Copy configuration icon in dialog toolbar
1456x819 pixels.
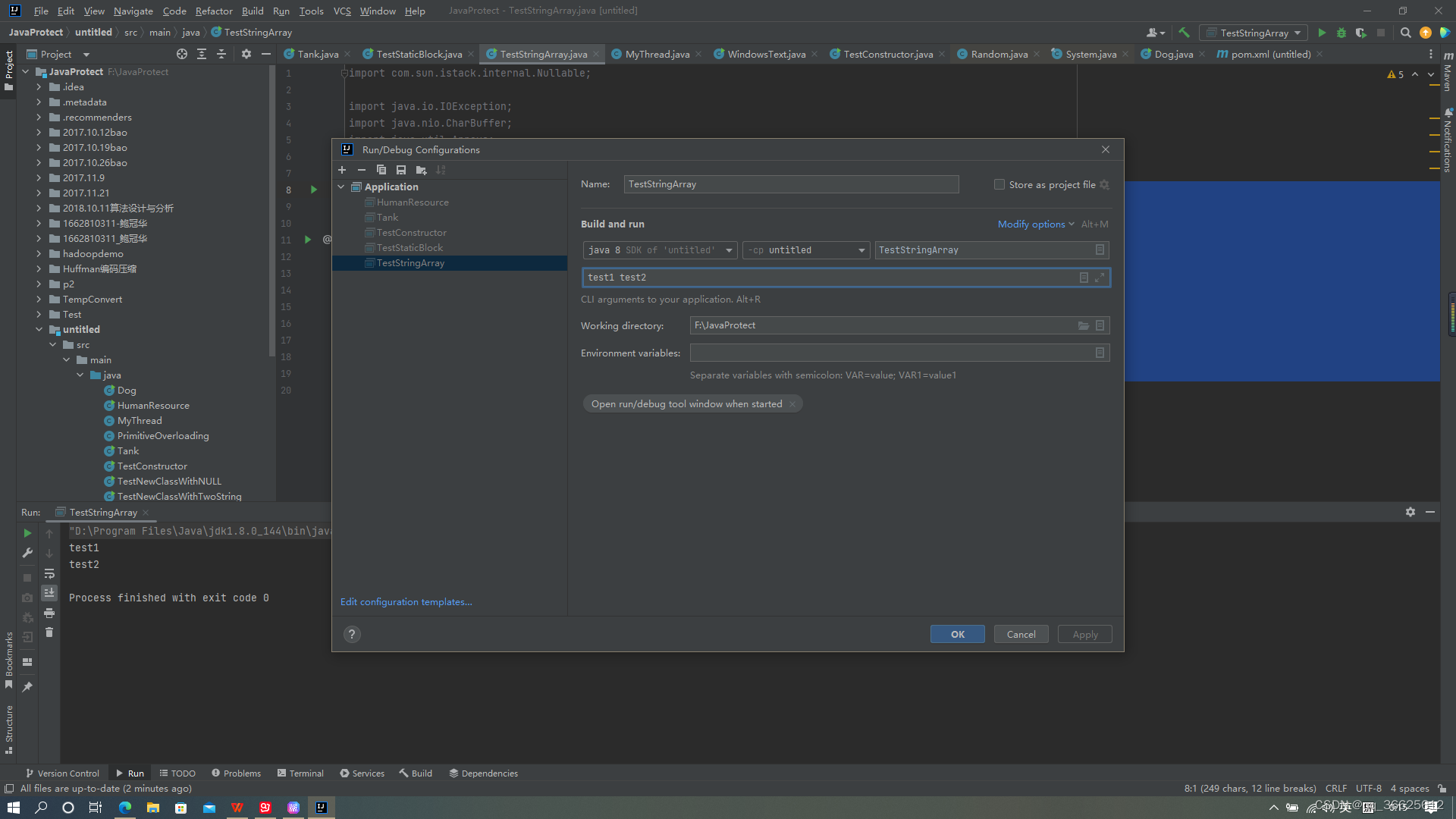381,170
